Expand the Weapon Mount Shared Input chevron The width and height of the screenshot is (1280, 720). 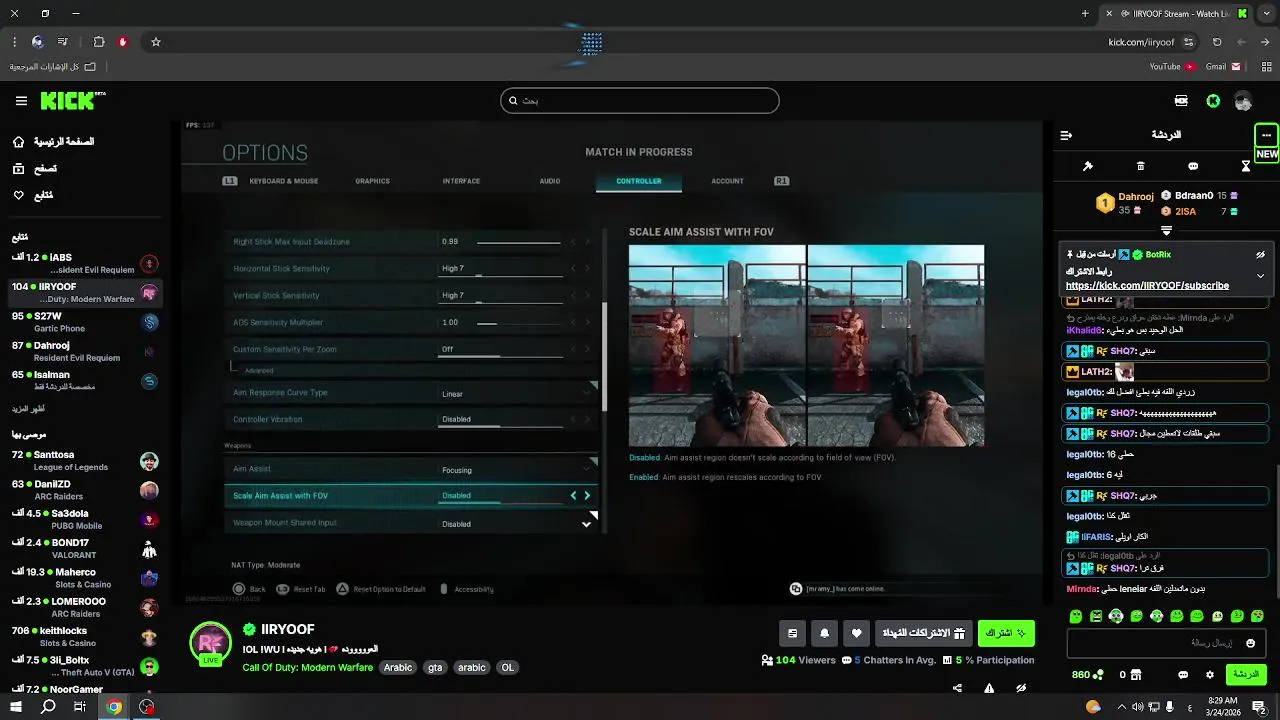point(586,524)
